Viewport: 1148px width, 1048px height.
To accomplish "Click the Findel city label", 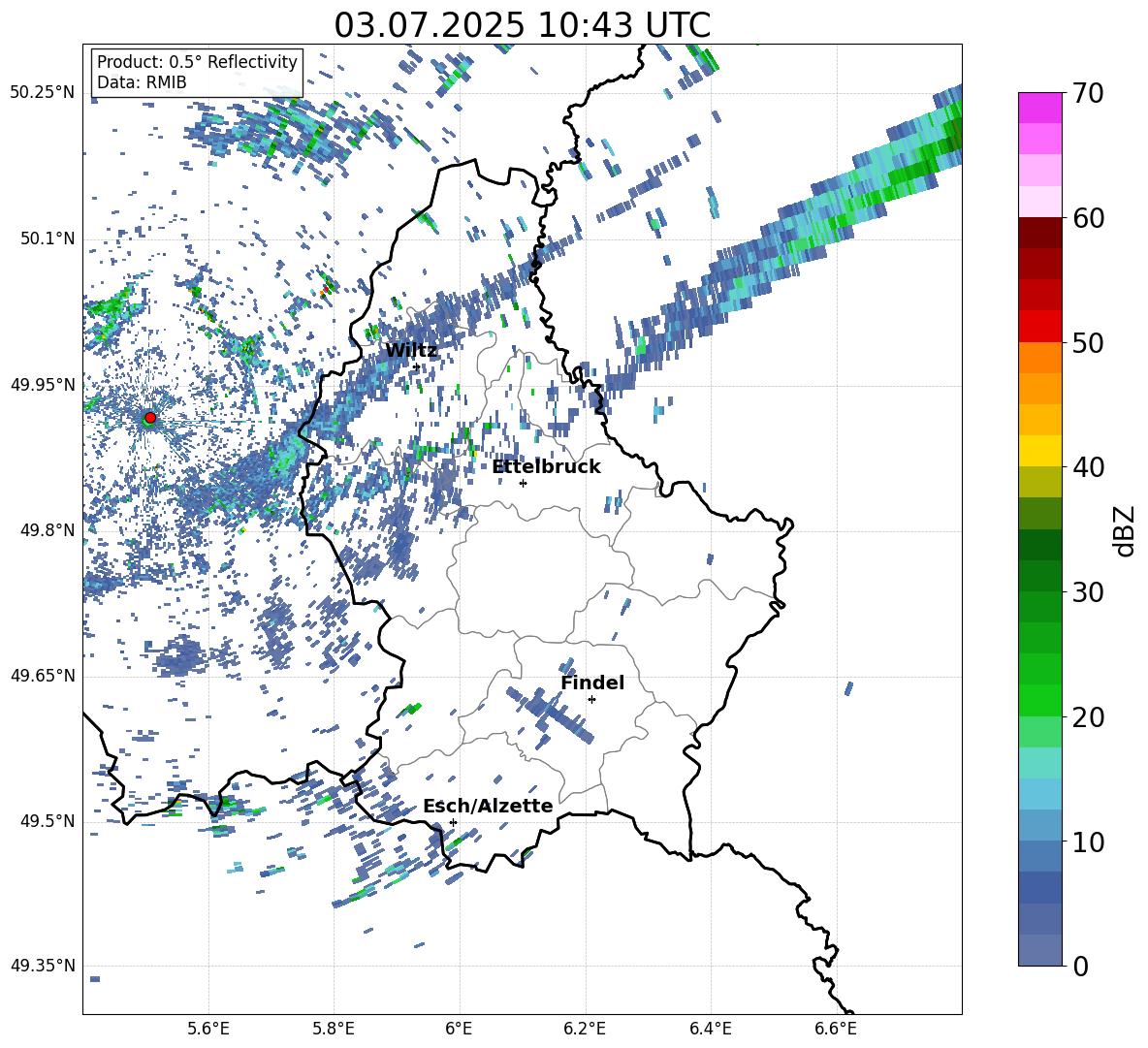I will click(592, 683).
